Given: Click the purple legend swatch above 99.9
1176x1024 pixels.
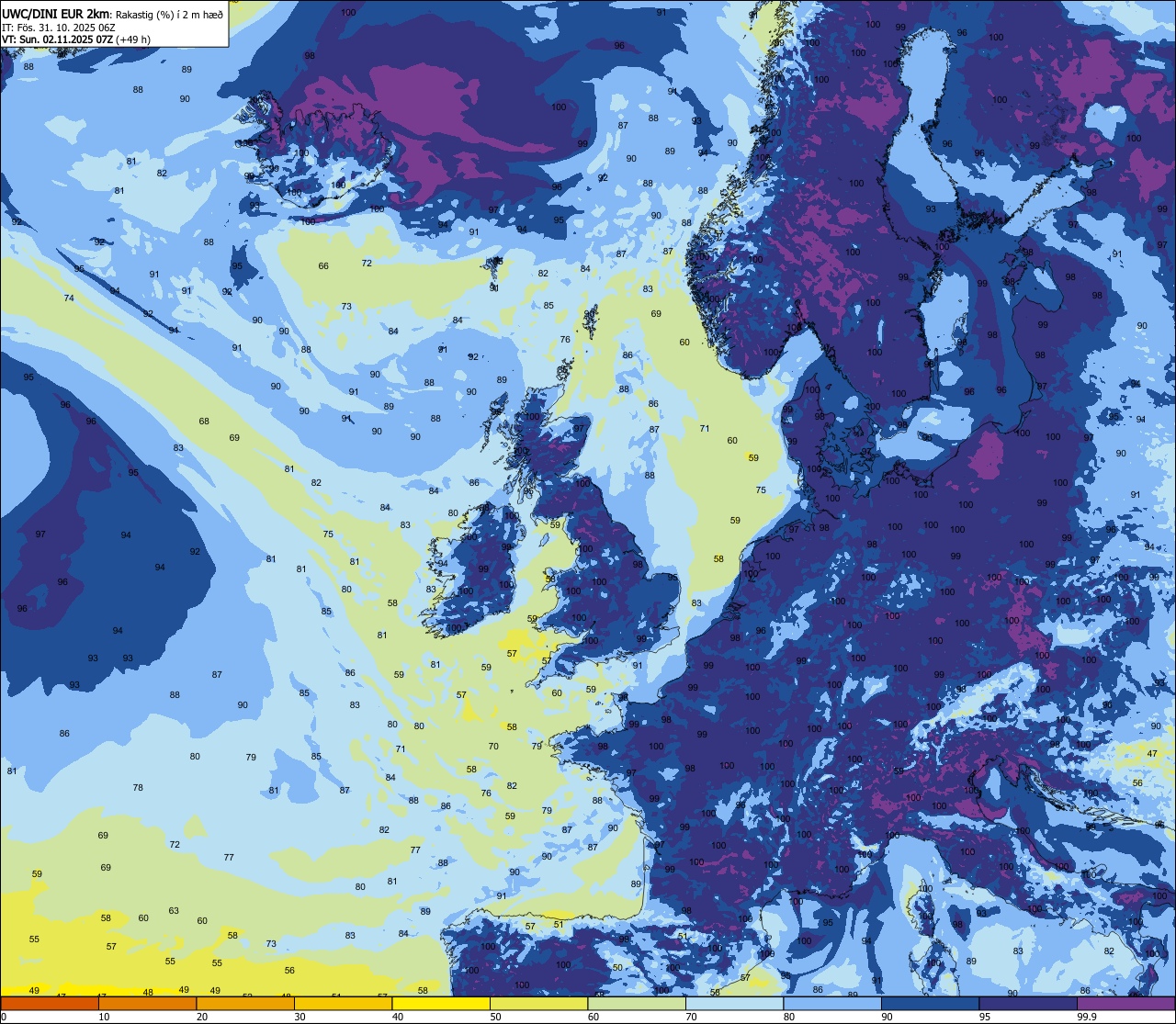Looking at the screenshot, I should tap(1125, 1003).
